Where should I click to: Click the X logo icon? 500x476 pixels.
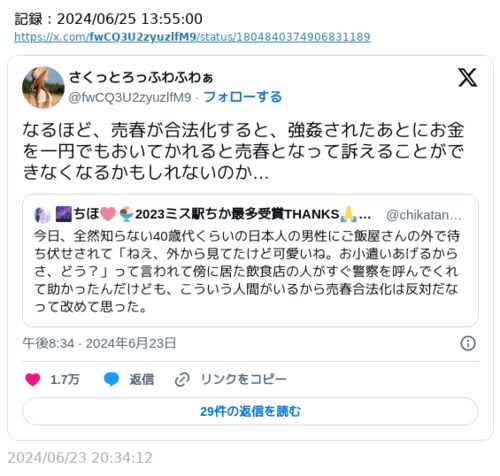coord(467,78)
